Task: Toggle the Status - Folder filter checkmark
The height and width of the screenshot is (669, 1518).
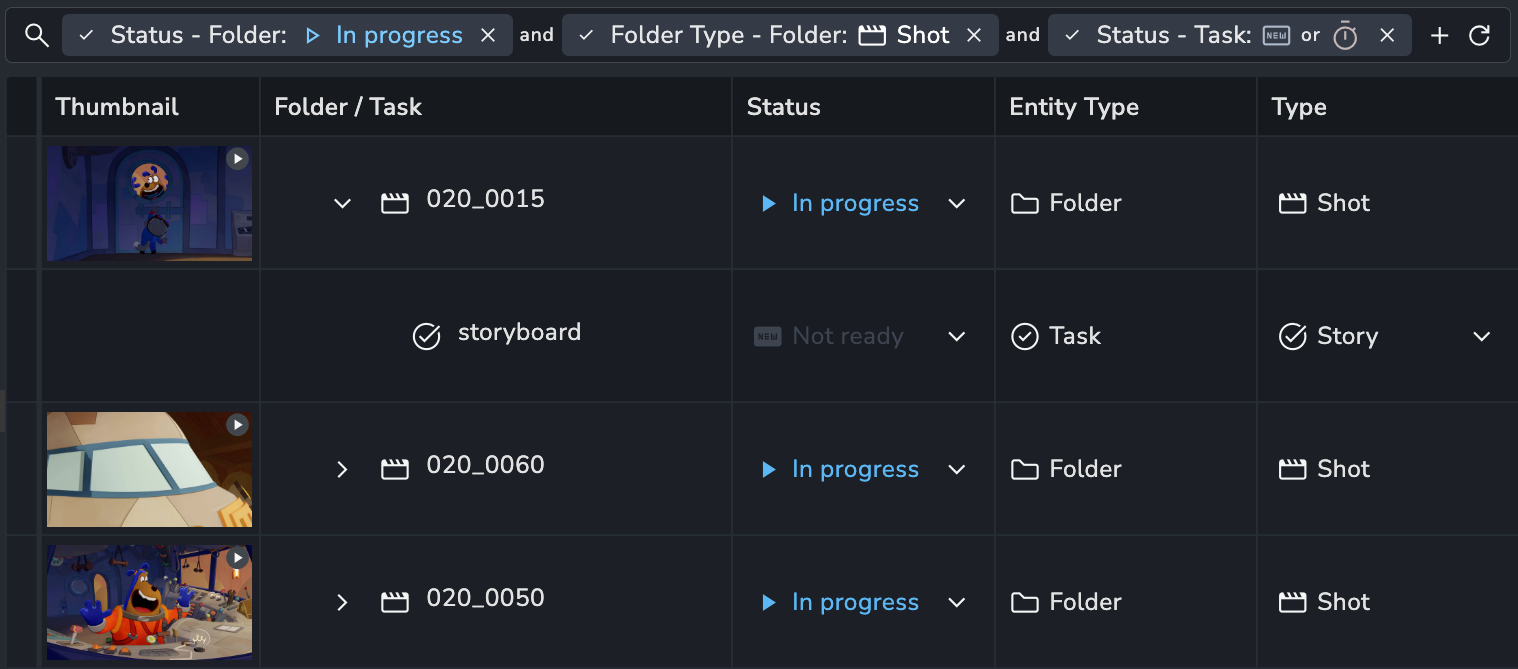Action: click(x=87, y=36)
